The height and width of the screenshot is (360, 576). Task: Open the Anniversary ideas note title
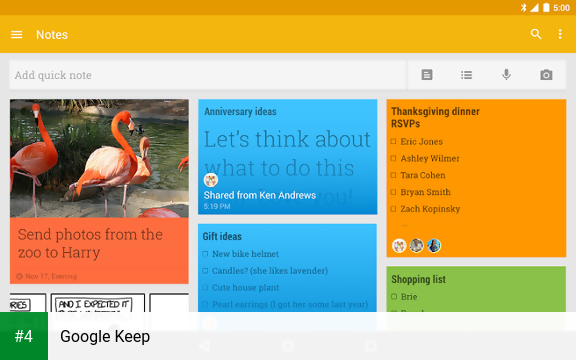[x=240, y=111]
